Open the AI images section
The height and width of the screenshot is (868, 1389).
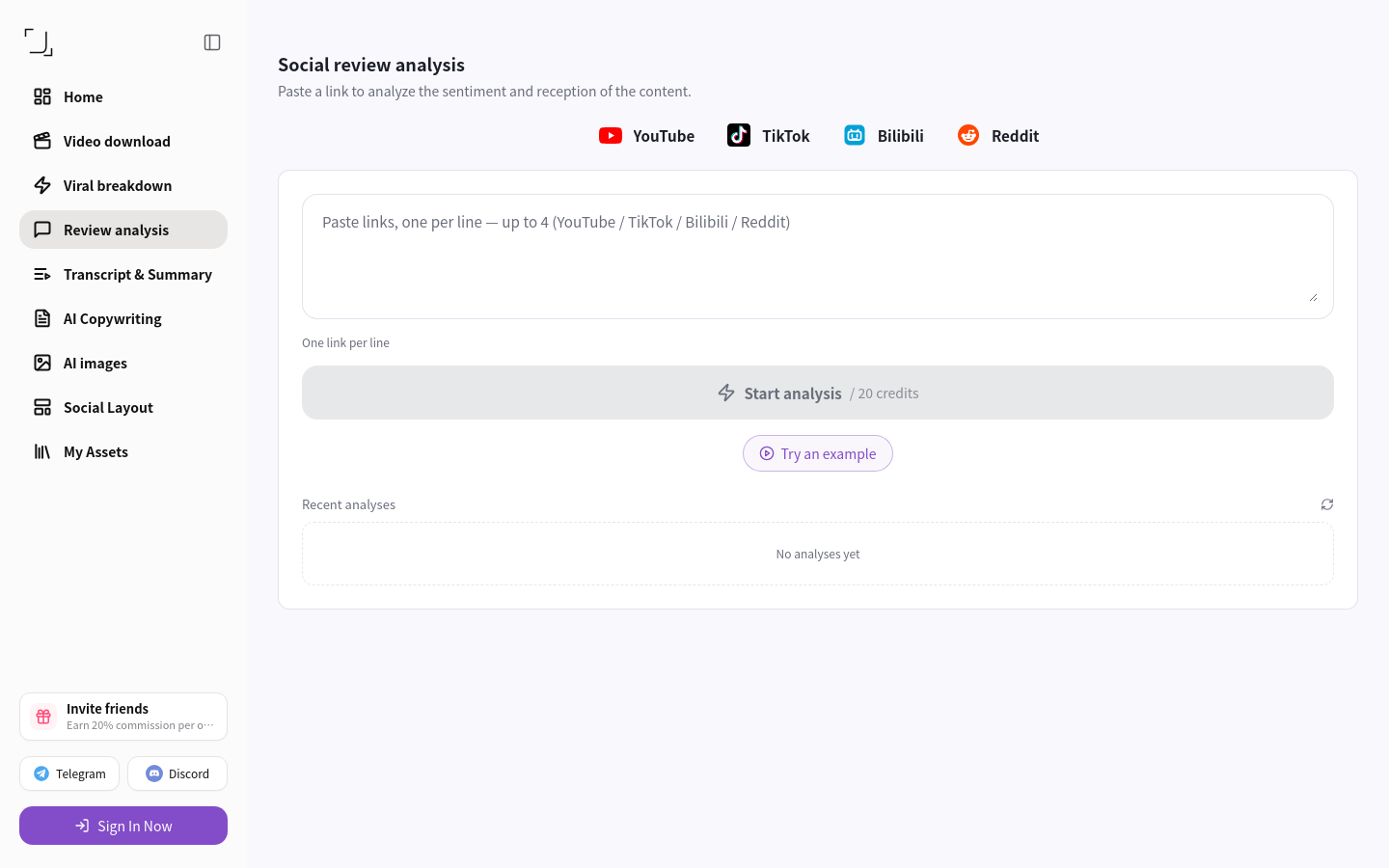[x=123, y=363]
